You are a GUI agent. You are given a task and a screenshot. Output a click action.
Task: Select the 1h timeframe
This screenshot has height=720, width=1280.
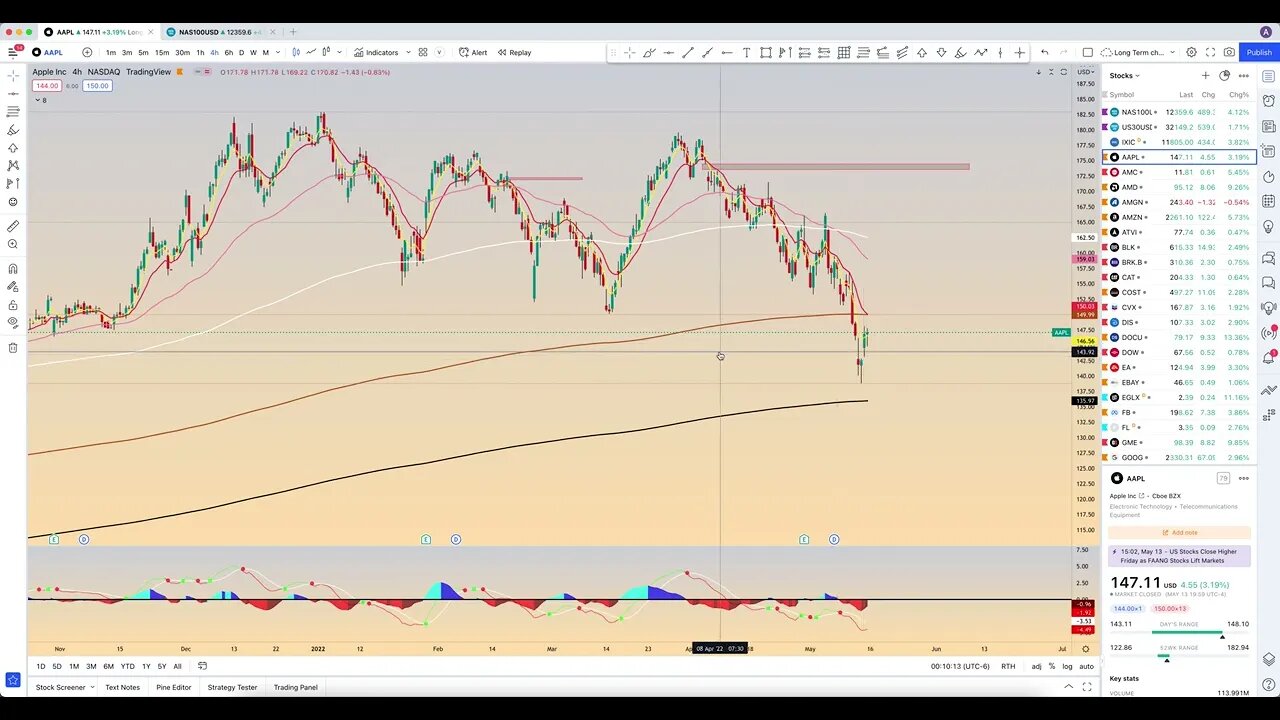click(x=200, y=52)
